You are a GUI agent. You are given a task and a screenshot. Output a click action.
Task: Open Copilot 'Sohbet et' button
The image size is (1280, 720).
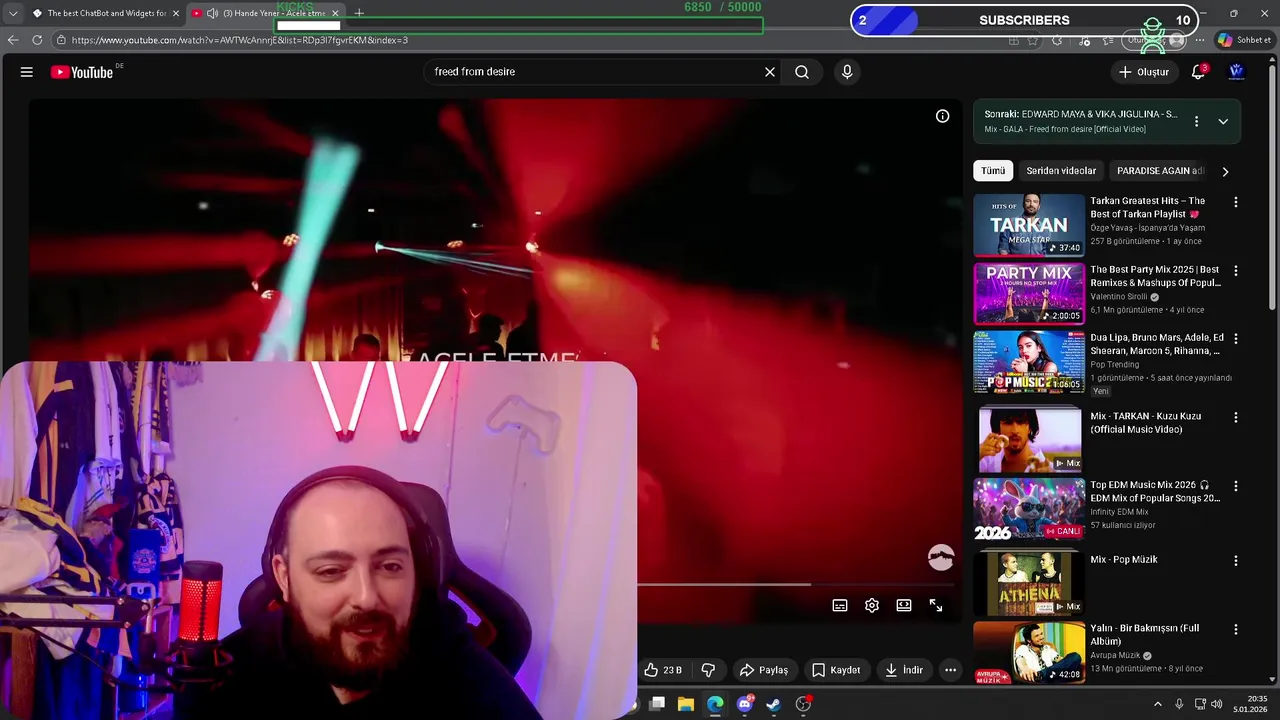1245,40
